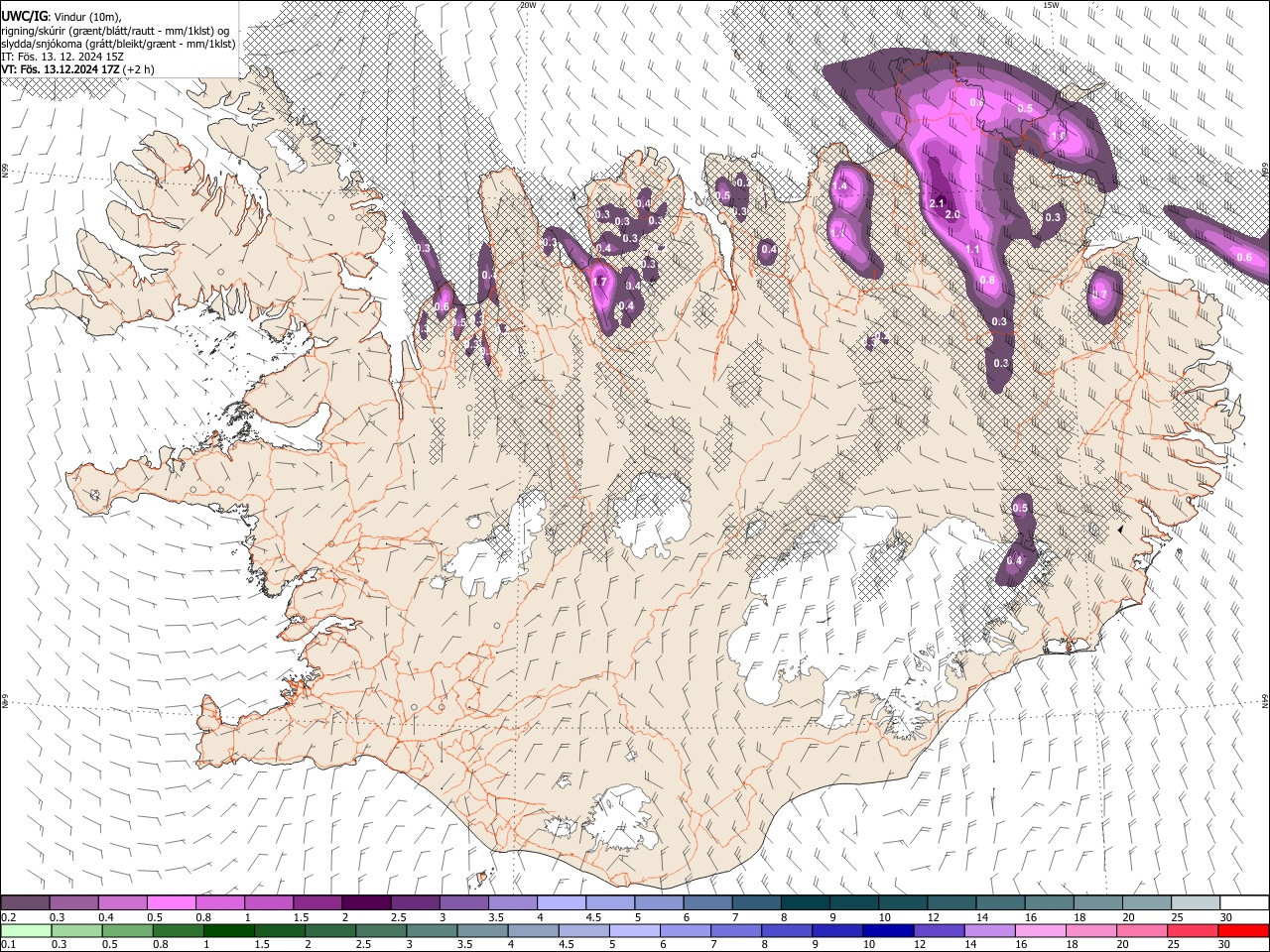Image resolution: width=1270 pixels, height=952 pixels.
Task: Pick lower legend light green swatch after 0.1
Action: pos(26,931)
